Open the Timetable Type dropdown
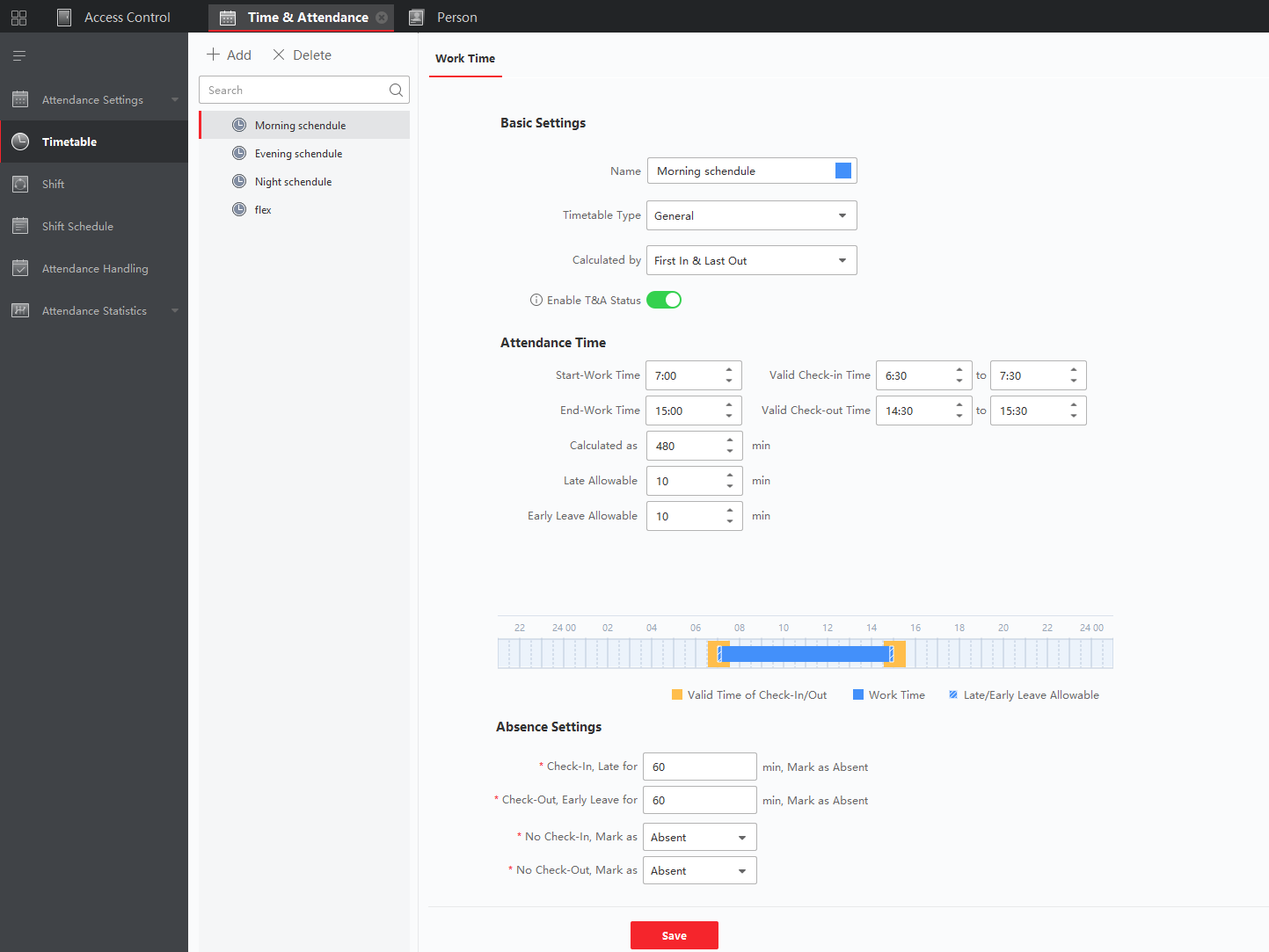This screenshot has height=952, width=1269. [x=751, y=215]
